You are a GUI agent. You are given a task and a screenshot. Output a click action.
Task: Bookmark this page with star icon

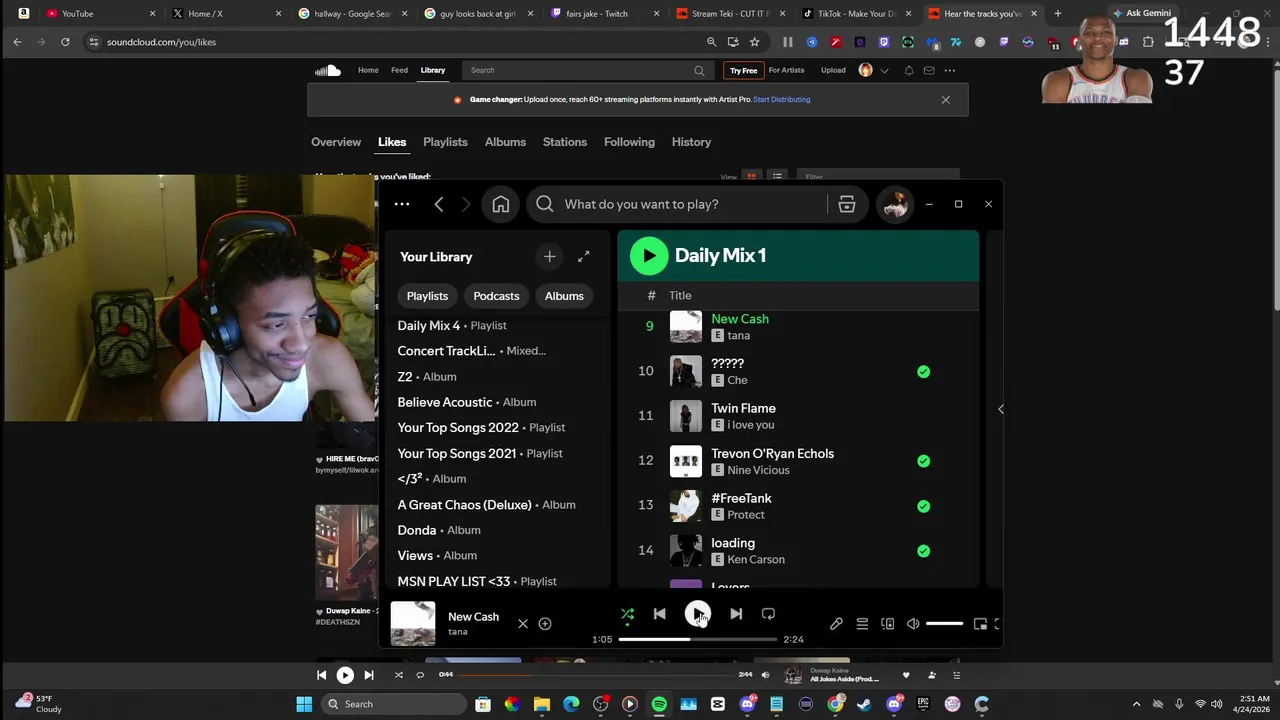pos(755,42)
